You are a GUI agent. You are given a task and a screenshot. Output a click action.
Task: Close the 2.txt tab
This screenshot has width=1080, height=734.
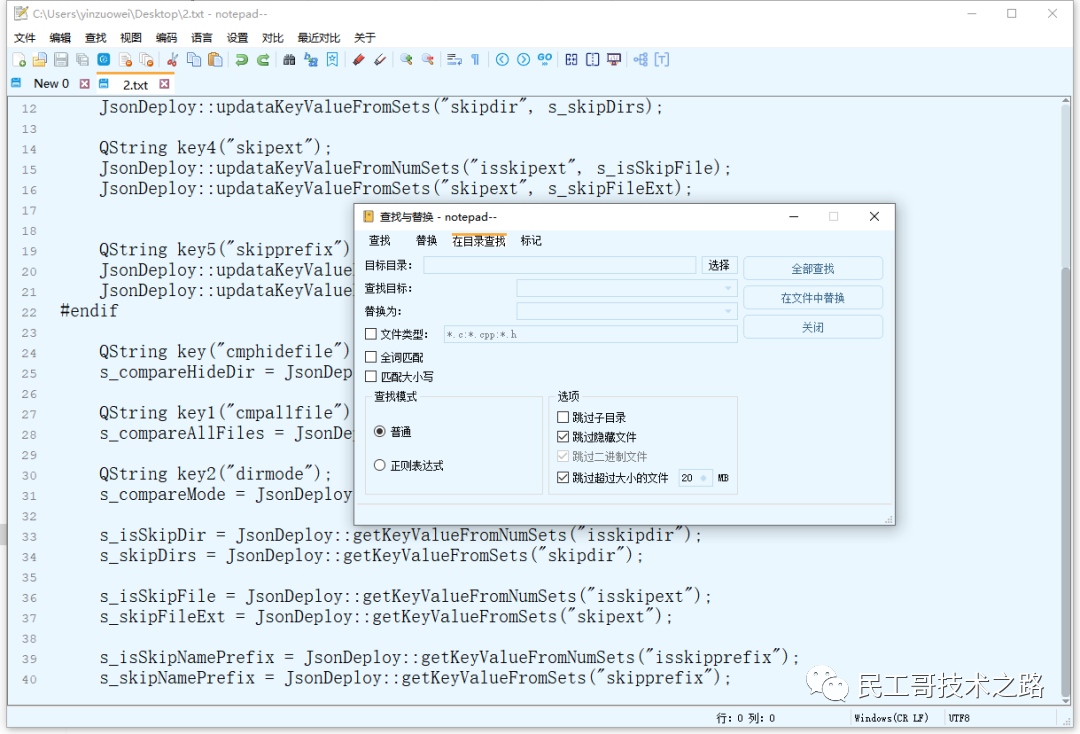[x=164, y=84]
